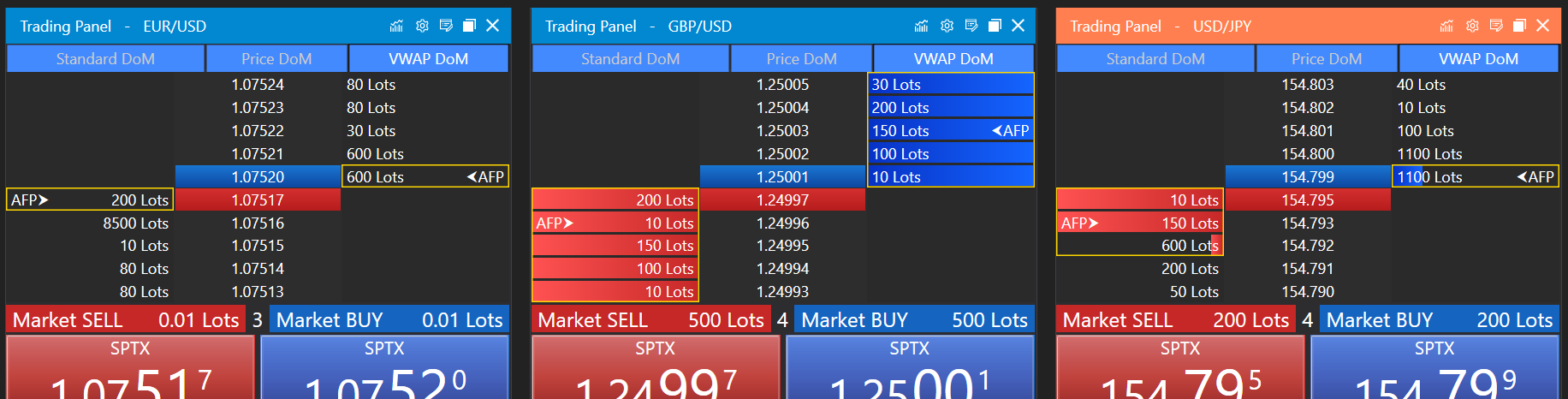
Task: Select VWAP DoM tab in USD/JPY panel
Action: 1478,59
